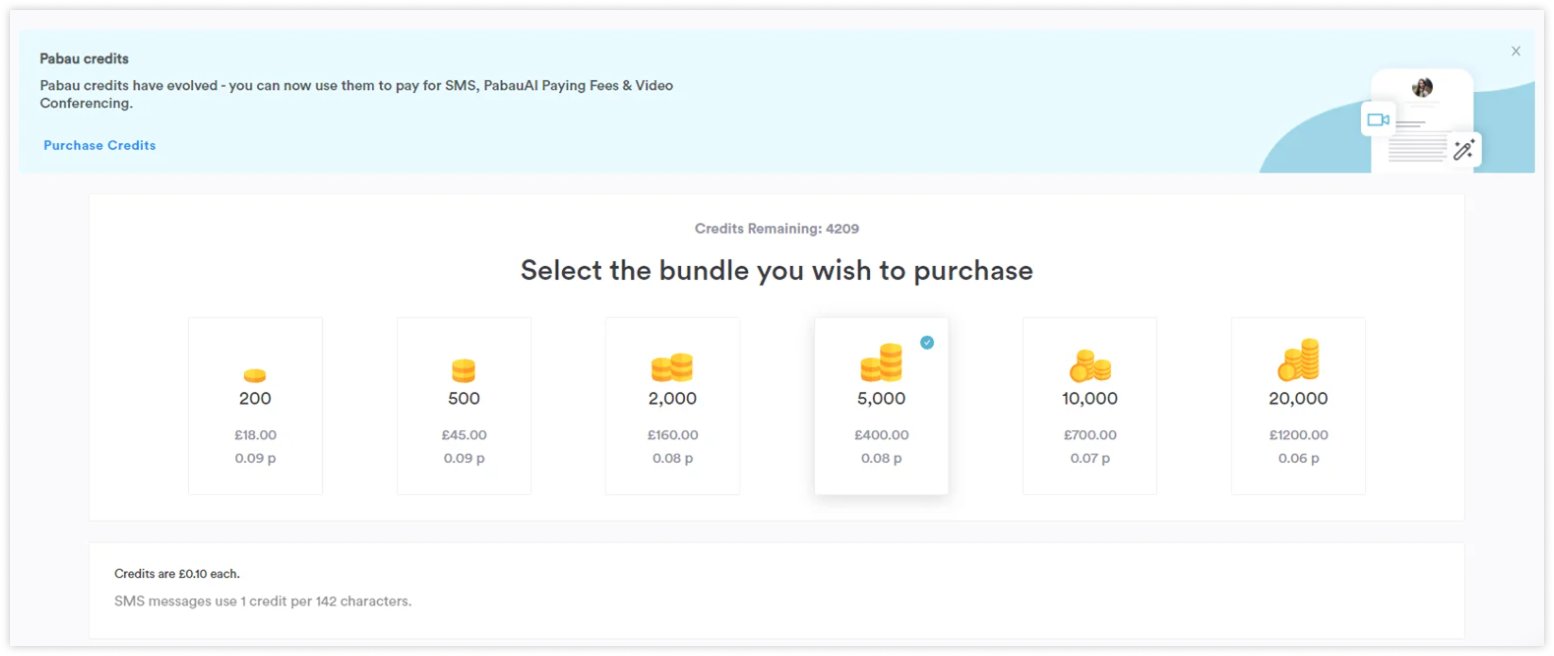Click the 2,000 credits amount label
This screenshot has height=656, width=1554.
pyautogui.click(x=673, y=398)
